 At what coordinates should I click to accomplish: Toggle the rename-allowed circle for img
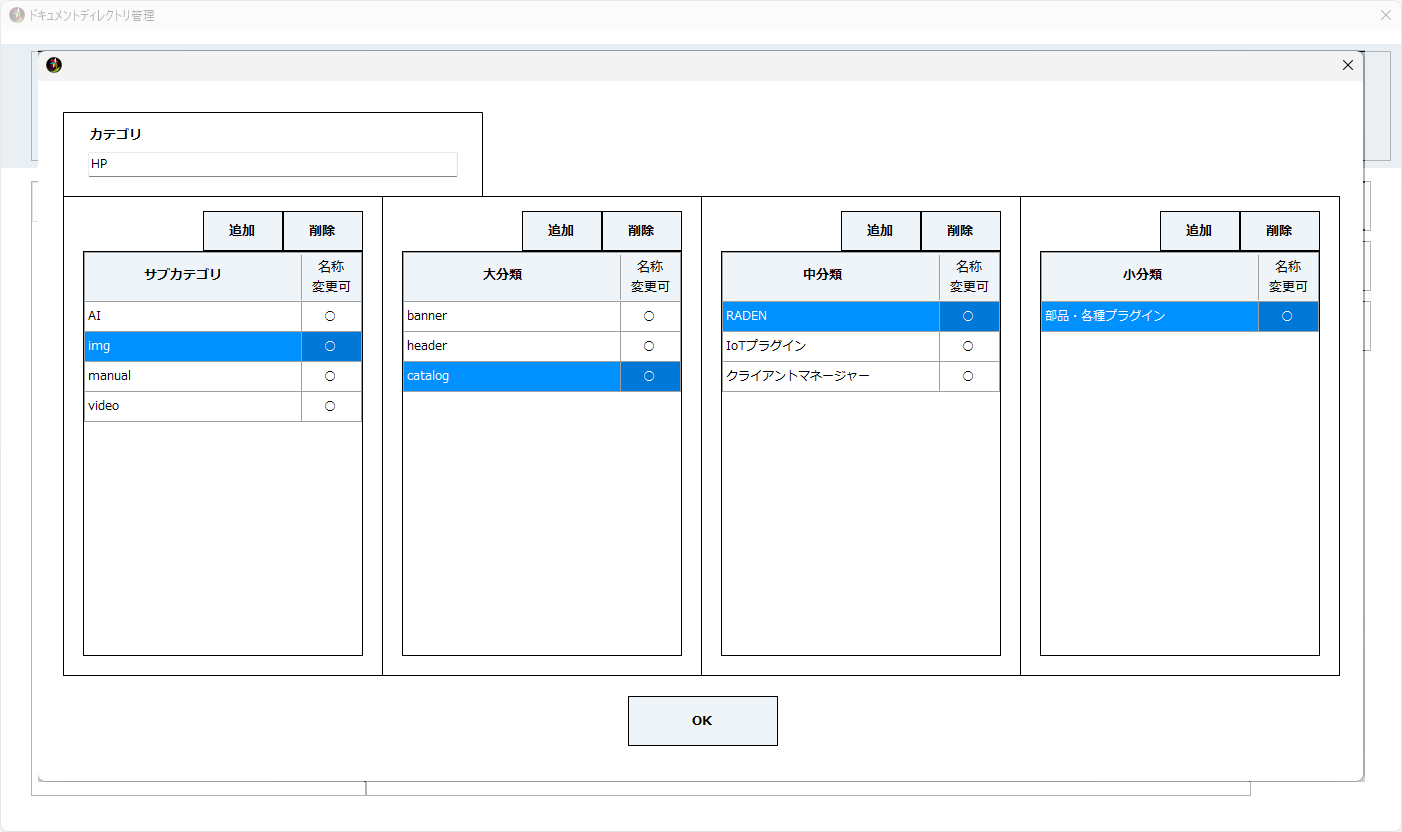pos(330,346)
